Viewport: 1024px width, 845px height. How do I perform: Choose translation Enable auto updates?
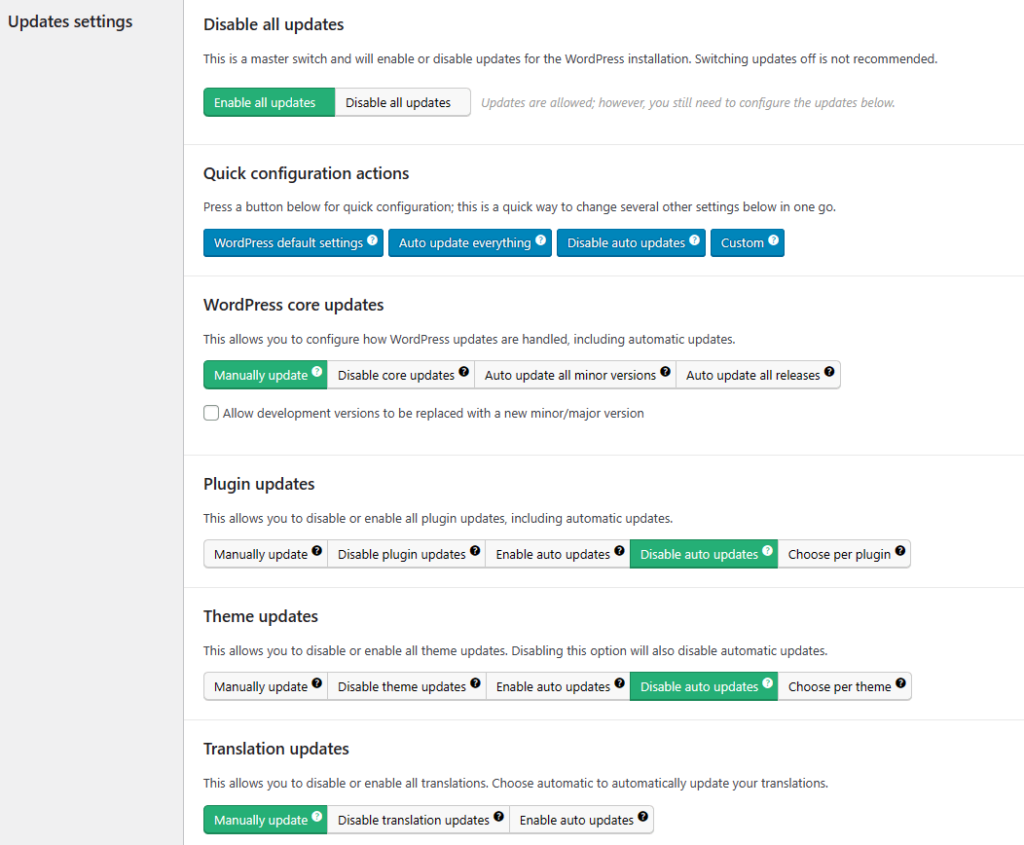click(581, 820)
